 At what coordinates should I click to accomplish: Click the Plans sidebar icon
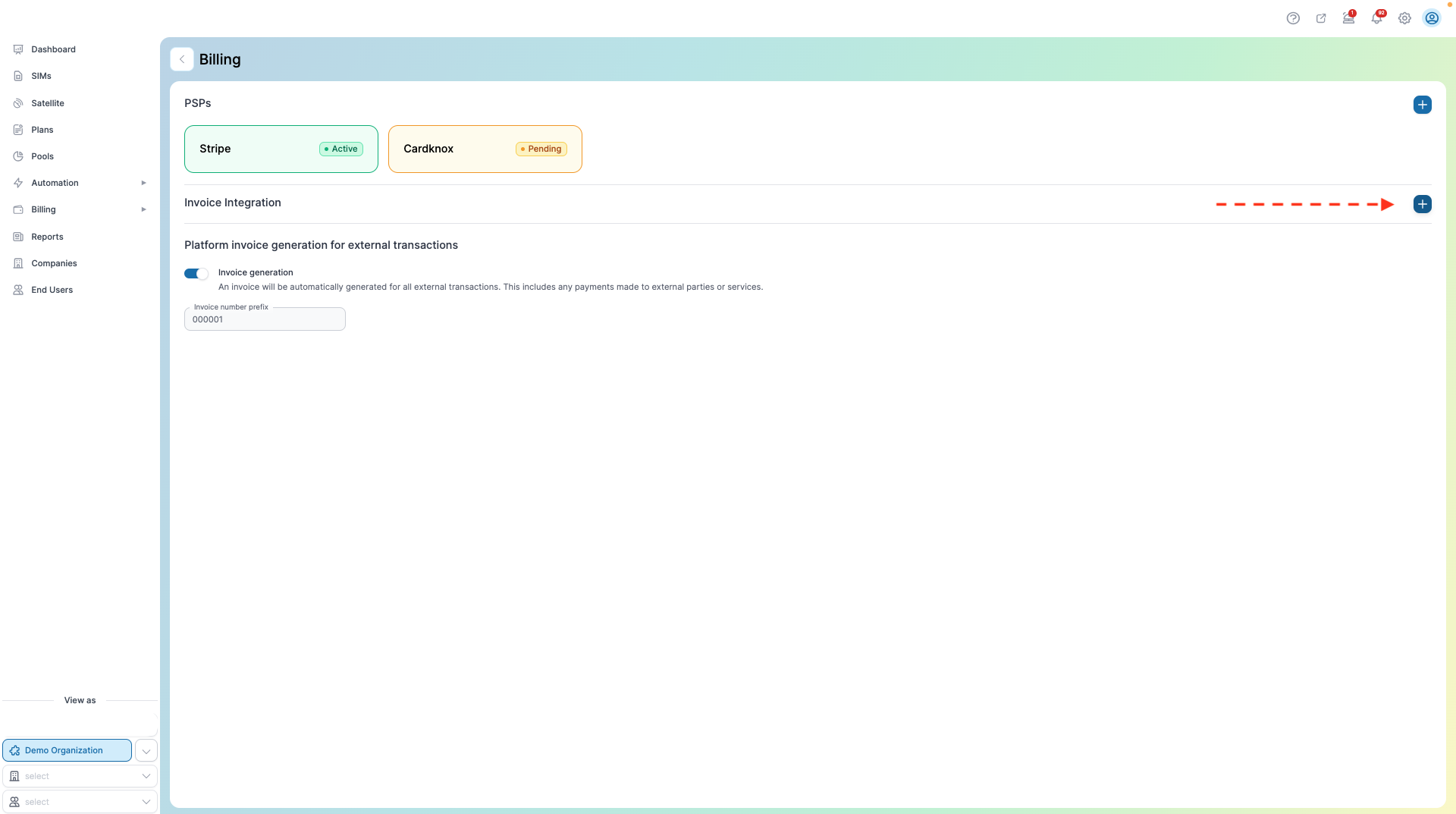[x=18, y=130]
